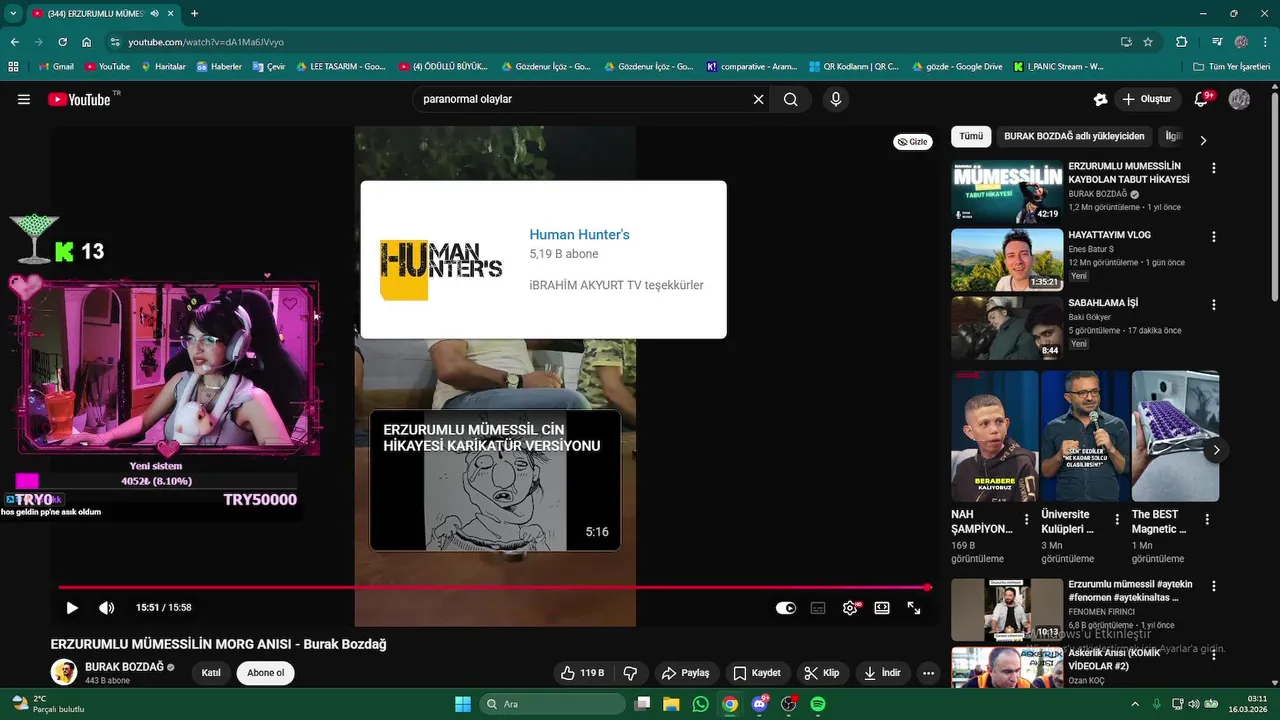This screenshot has height=720, width=1280.
Task: Enter full screen mode
Action: [x=914, y=607]
